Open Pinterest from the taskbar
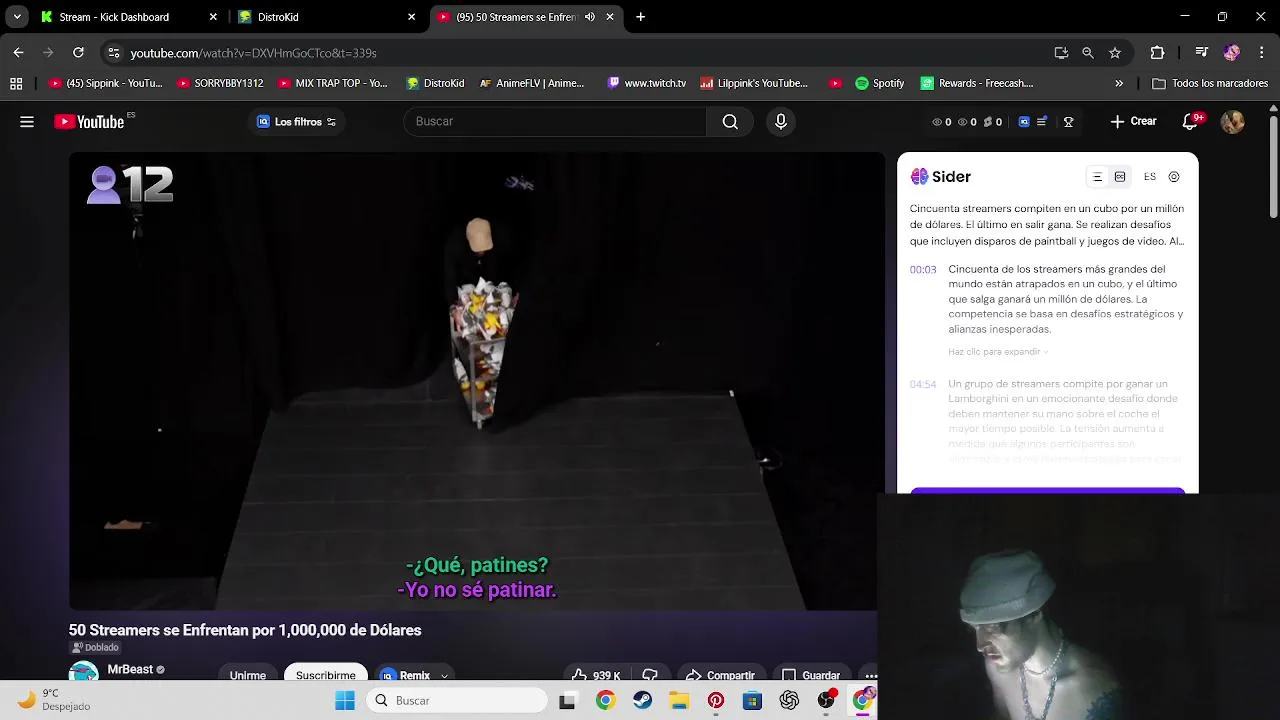 716,701
